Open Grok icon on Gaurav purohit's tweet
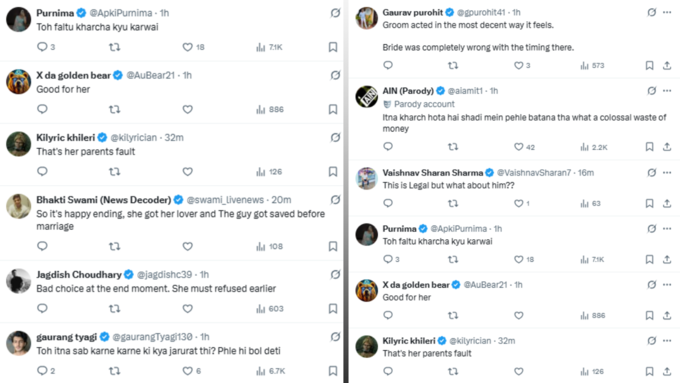This screenshot has height=383, width=680. pos(652,12)
